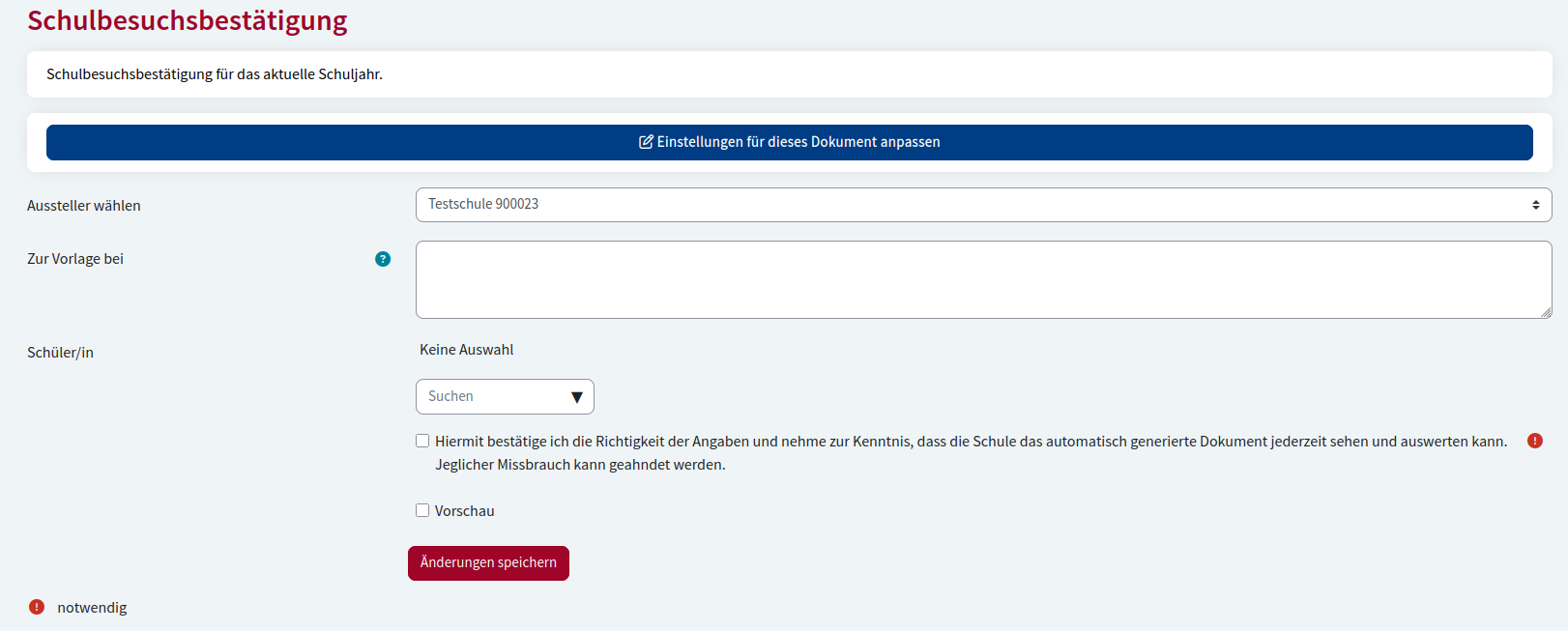Click the text area resize handle

(x=1546, y=312)
